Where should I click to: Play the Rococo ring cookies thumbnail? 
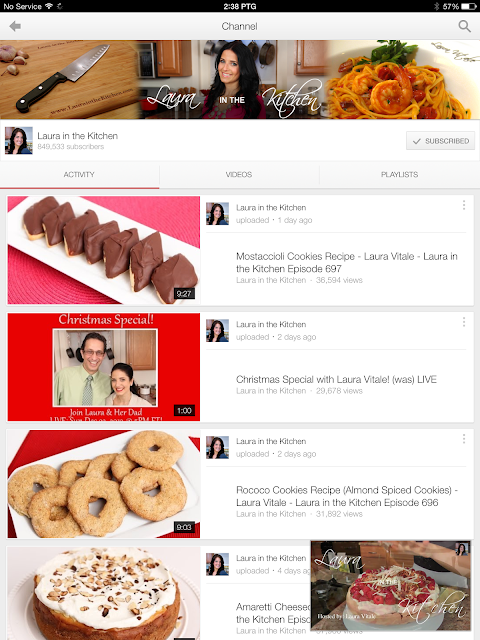pos(104,484)
